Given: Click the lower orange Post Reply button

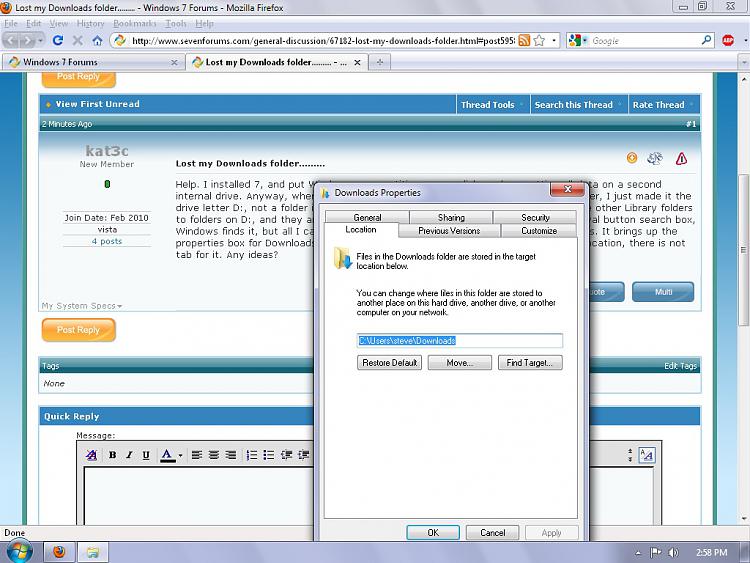Looking at the screenshot, I should coord(78,330).
